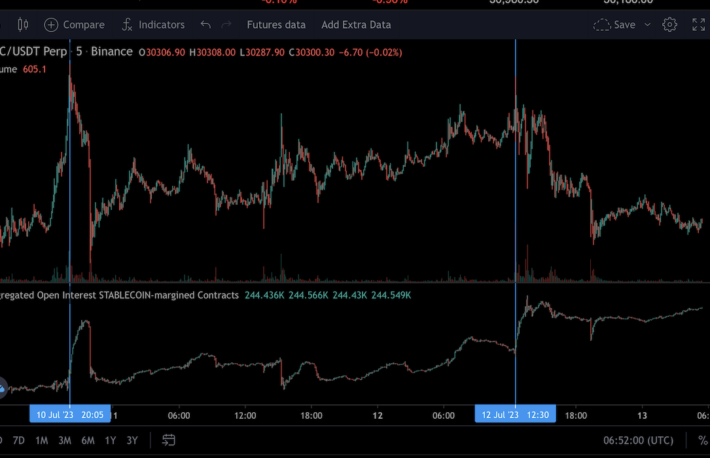This screenshot has width=710, height=458.
Task: Select the 3Y time range
Action: [x=132, y=440]
